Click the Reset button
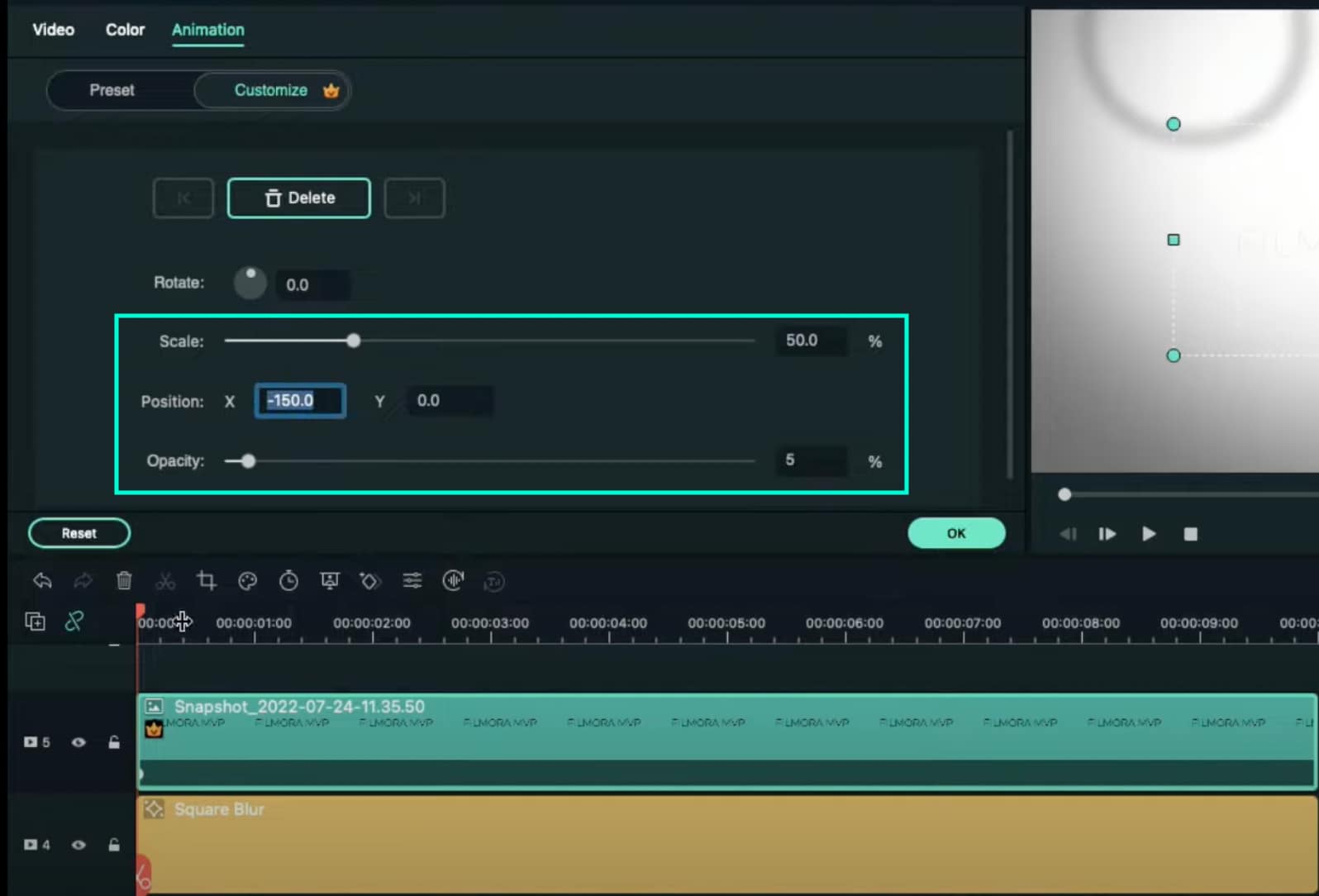Screen dimensions: 1319x896 79,533
